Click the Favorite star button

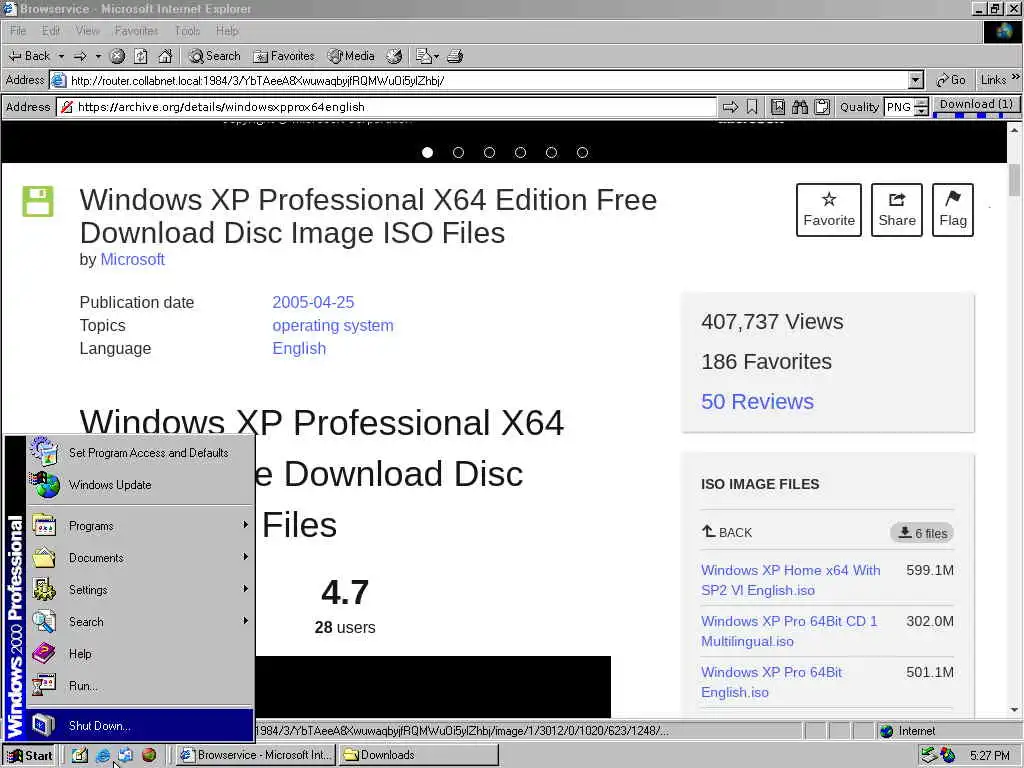pos(829,210)
